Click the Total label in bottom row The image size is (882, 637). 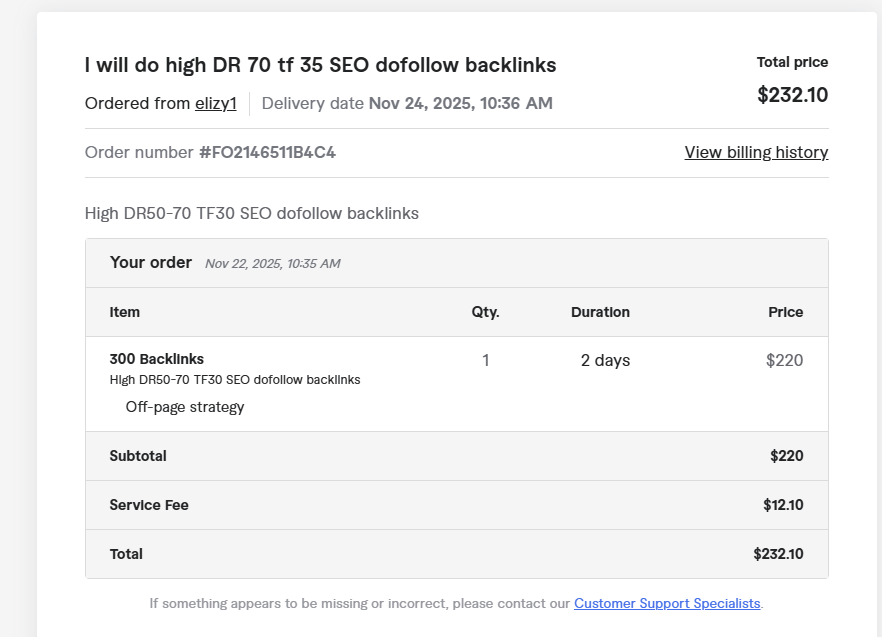pos(126,554)
